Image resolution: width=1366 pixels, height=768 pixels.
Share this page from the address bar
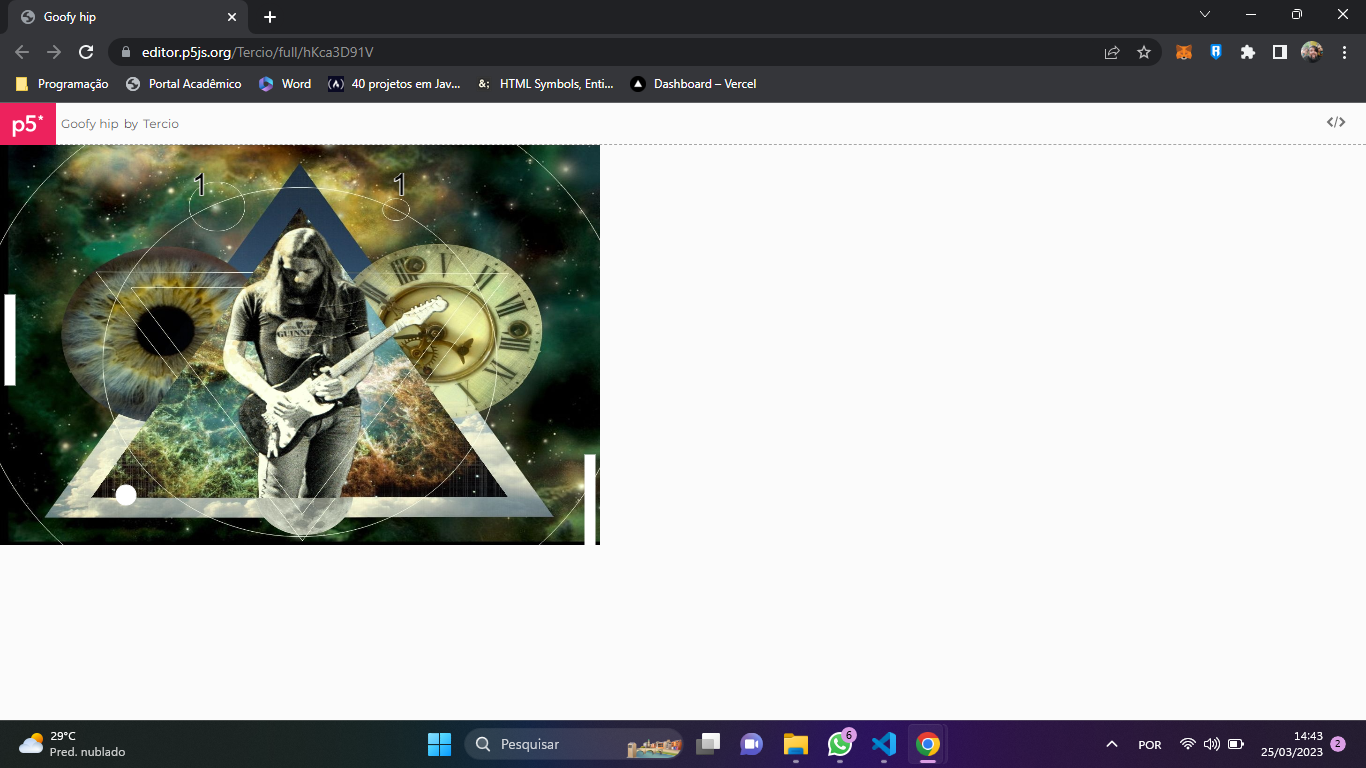[1112, 52]
